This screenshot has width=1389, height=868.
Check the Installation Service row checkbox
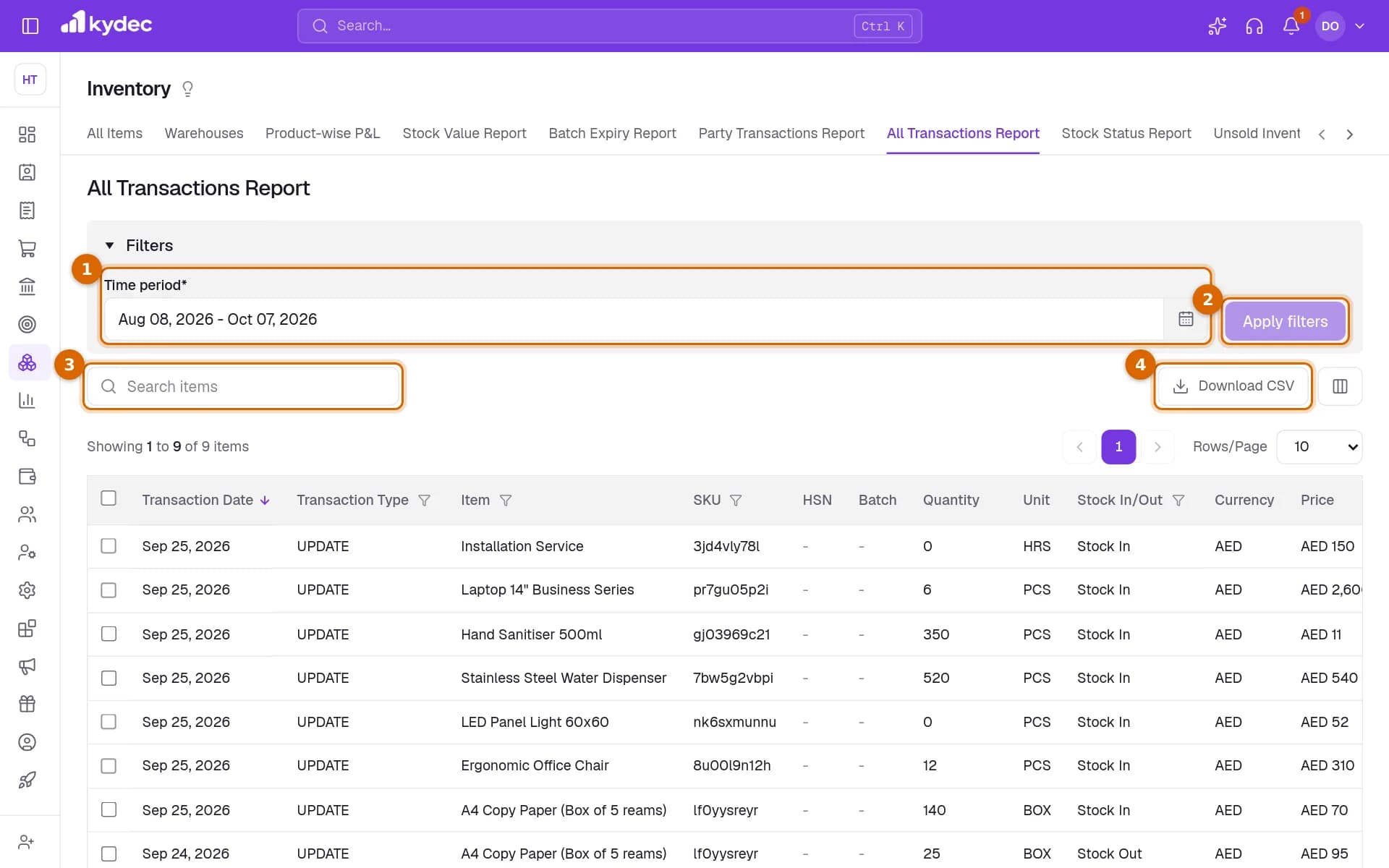[x=109, y=546]
